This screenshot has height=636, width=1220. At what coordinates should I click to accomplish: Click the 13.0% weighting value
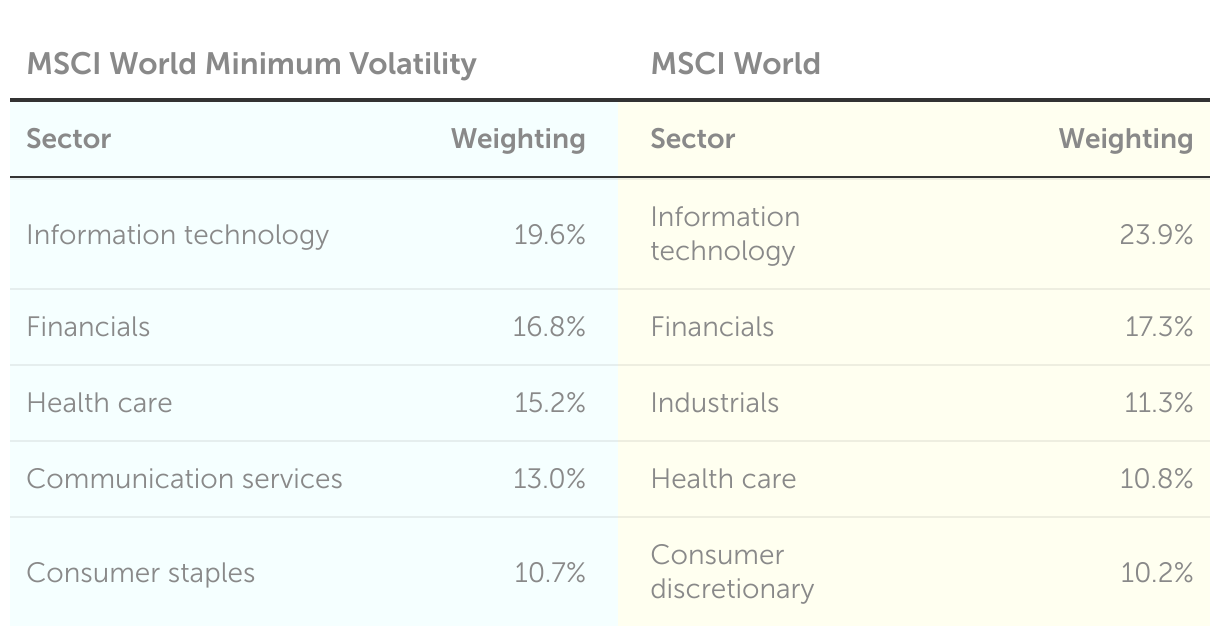pyautogui.click(x=550, y=479)
